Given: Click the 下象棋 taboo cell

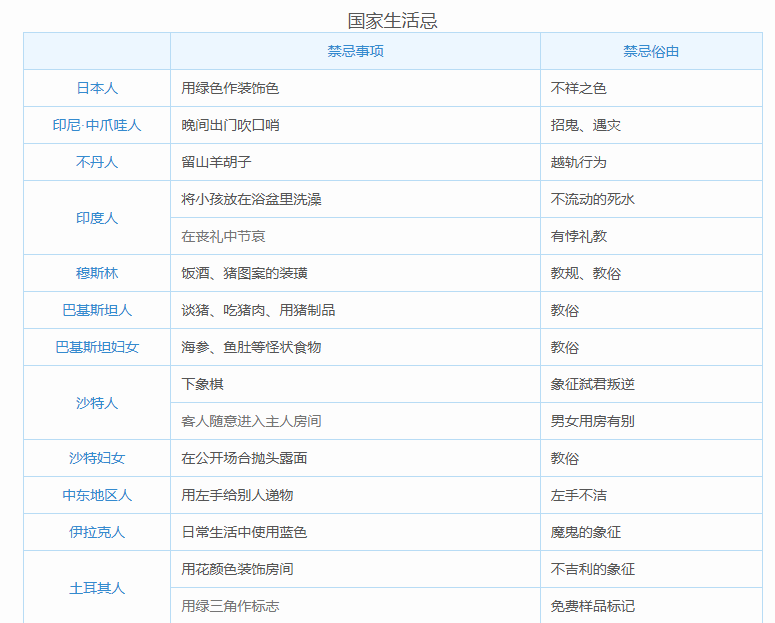Looking at the screenshot, I should pos(202,384).
